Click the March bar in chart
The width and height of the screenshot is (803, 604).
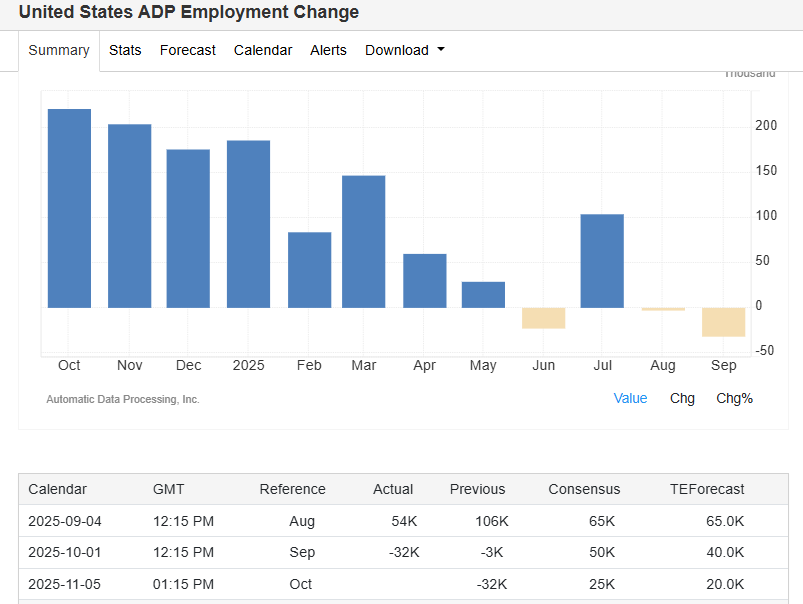coord(364,242)
